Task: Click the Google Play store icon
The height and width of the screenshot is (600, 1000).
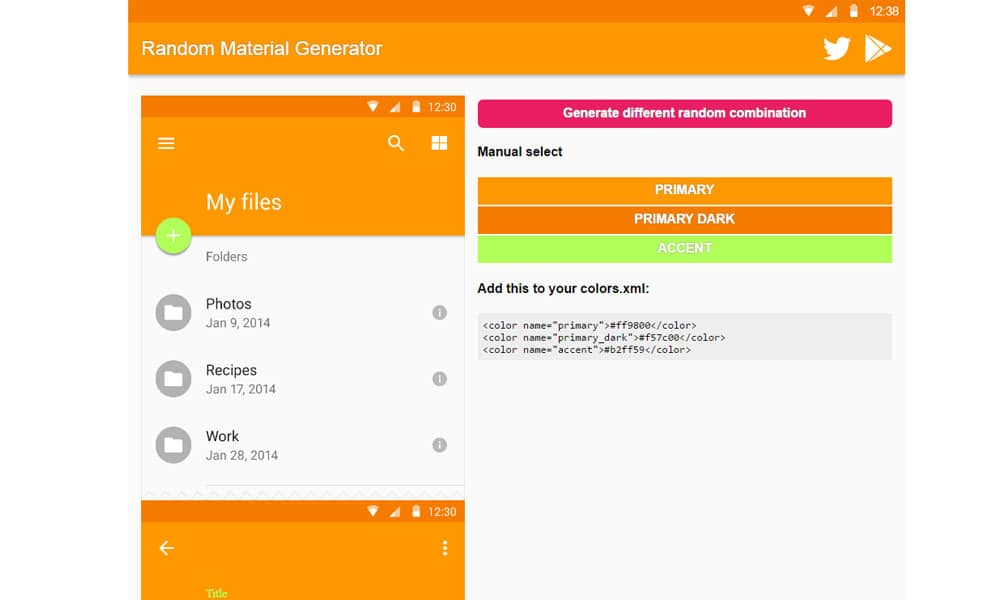Action: [879, 47]
